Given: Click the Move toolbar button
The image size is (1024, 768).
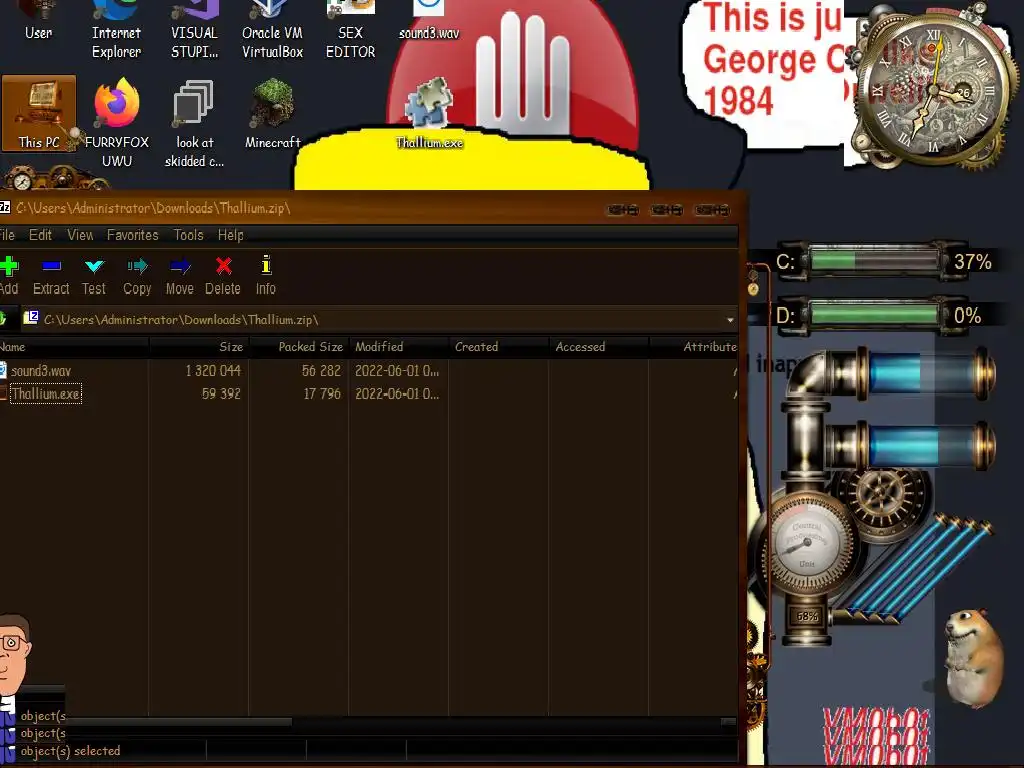Looking at the screenshot, I should [x=180, y=276].
